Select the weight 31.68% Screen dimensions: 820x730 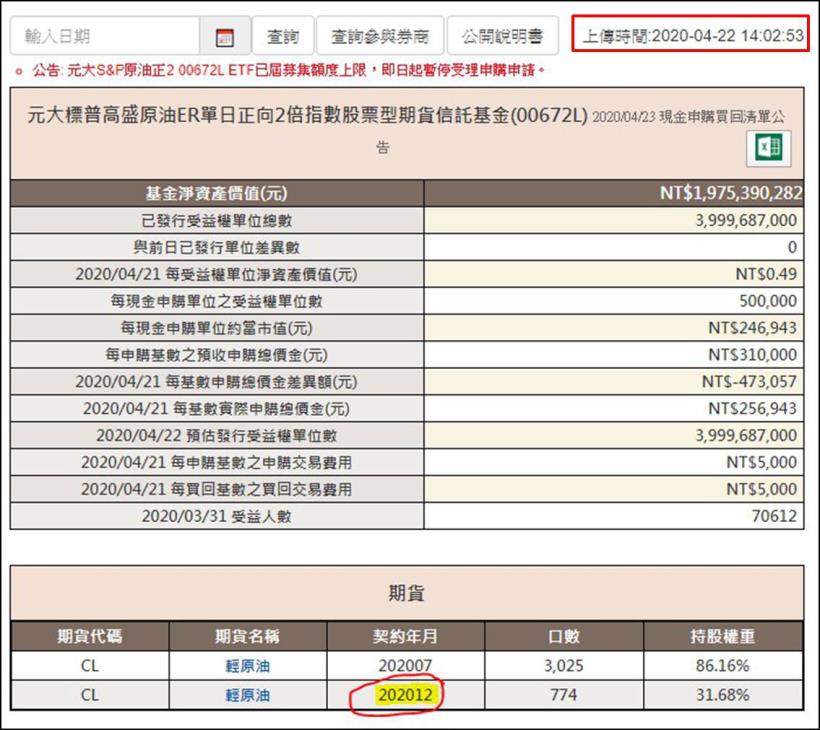coord(722,695)
